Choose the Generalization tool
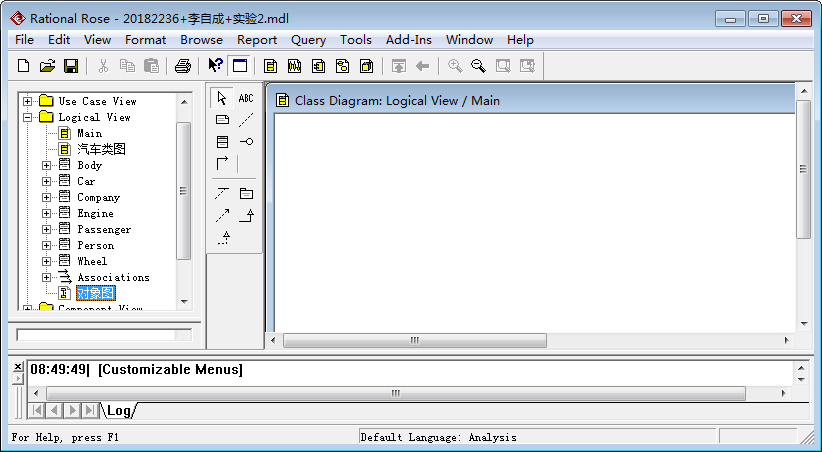This screenshot has width=822, height=452. [x=246, y=215]
